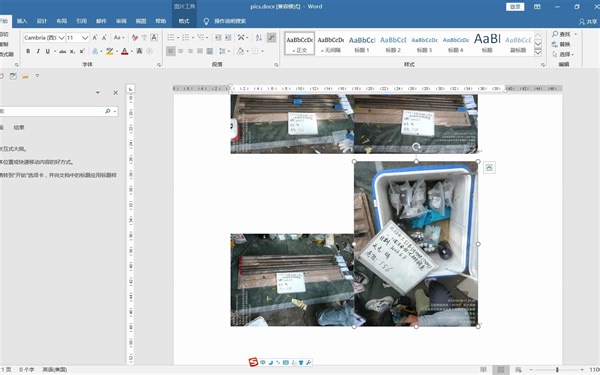The image size is (600, 375).
Task: Click the ruler tab selector icon
Action: tap(130, 89)
